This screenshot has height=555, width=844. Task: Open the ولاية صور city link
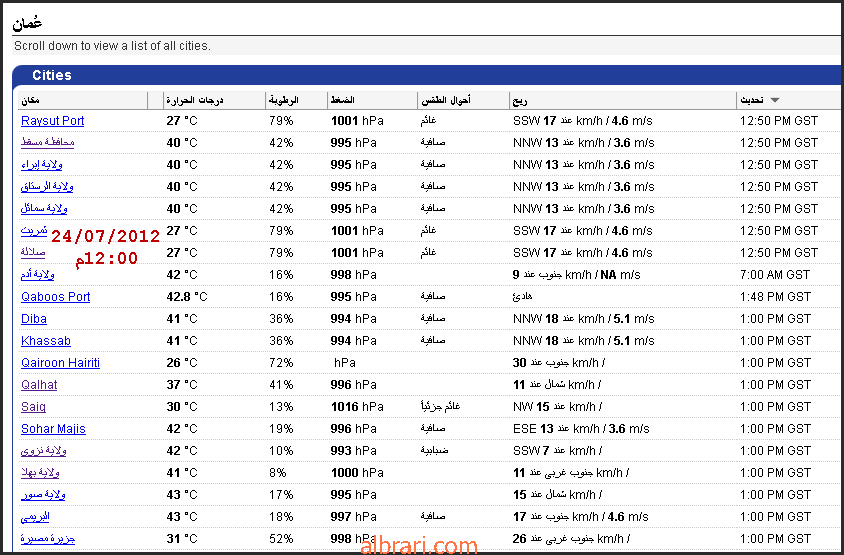(43, 495)
